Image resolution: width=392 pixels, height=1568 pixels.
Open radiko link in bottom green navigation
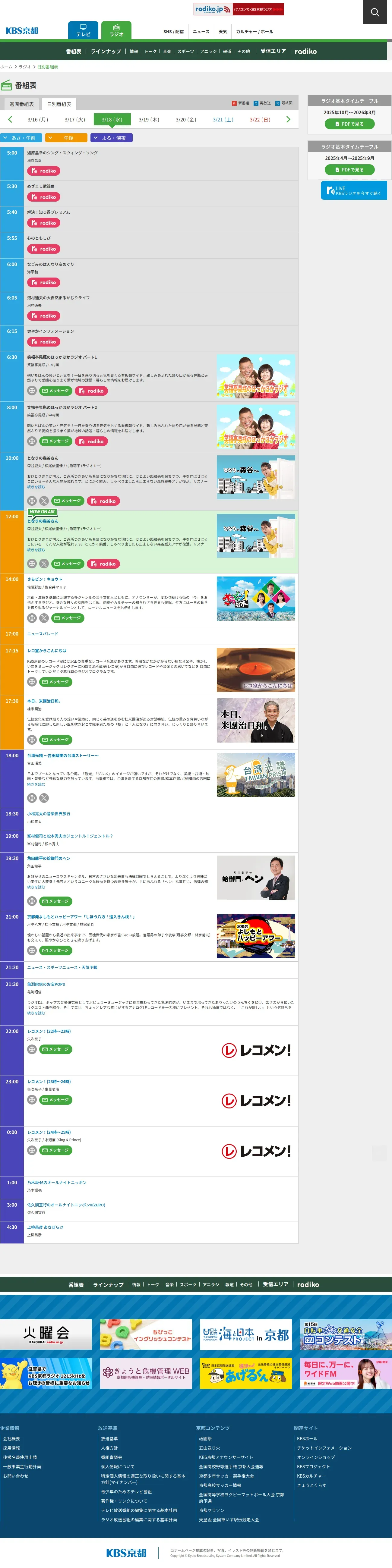pos(308,1285)
